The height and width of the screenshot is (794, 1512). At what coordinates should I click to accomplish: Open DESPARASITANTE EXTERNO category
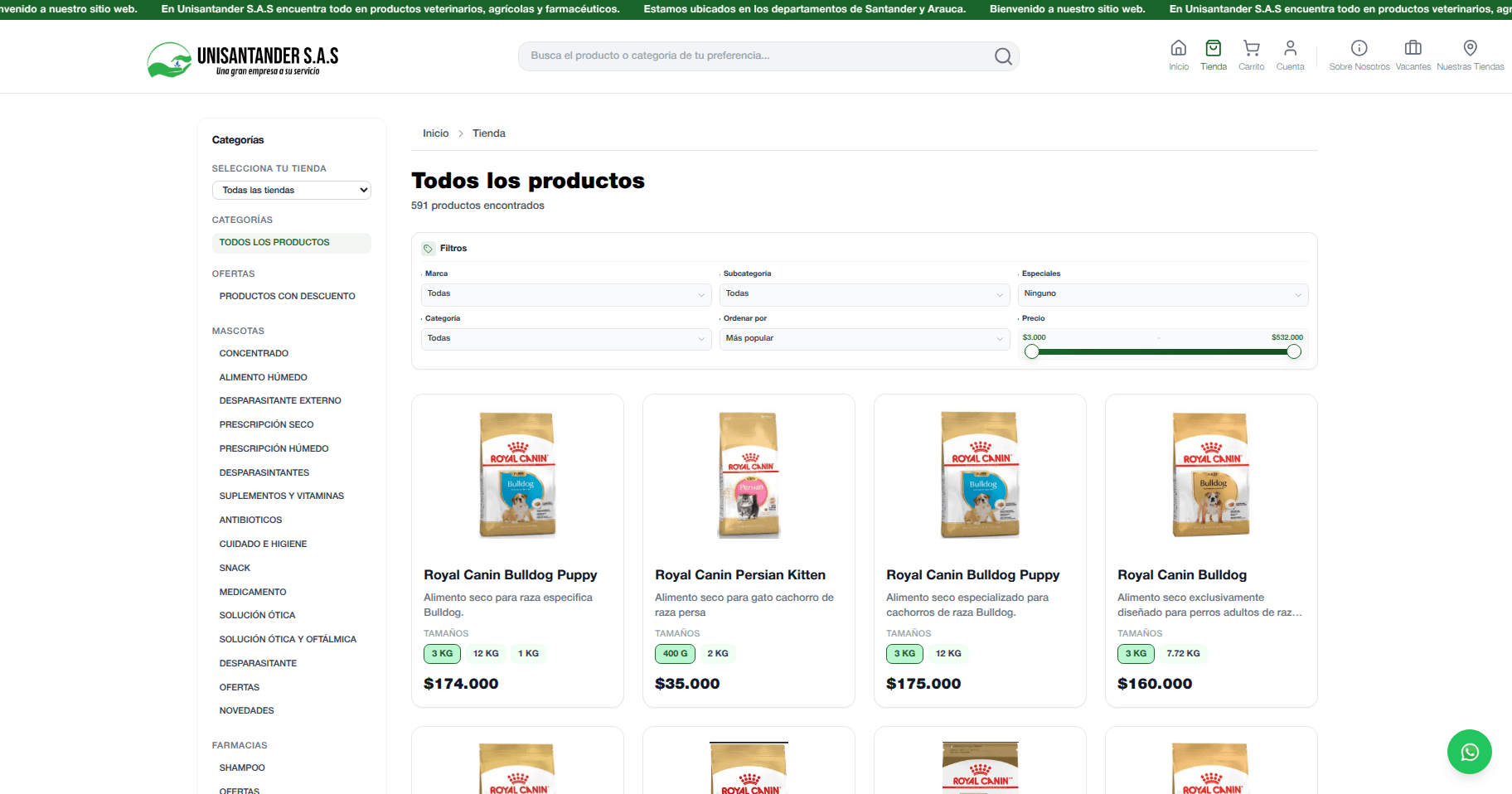[280, 401]
